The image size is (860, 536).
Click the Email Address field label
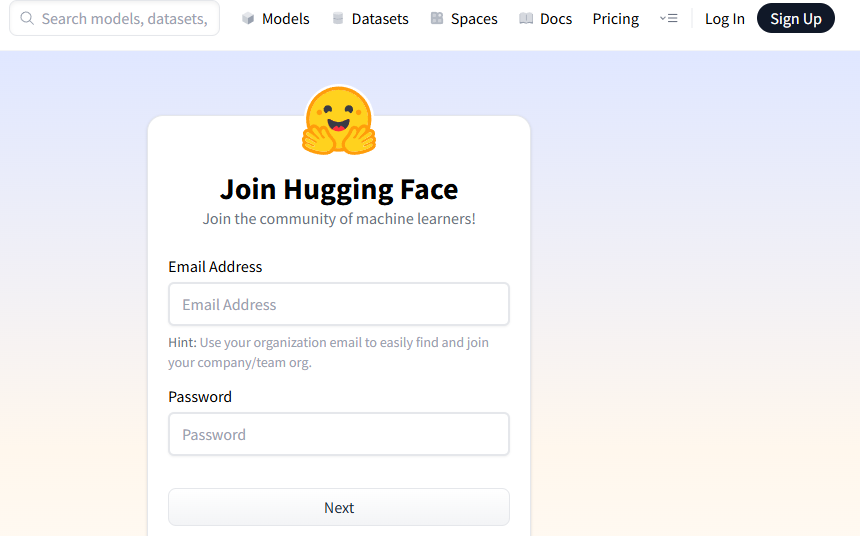point(215,267)
